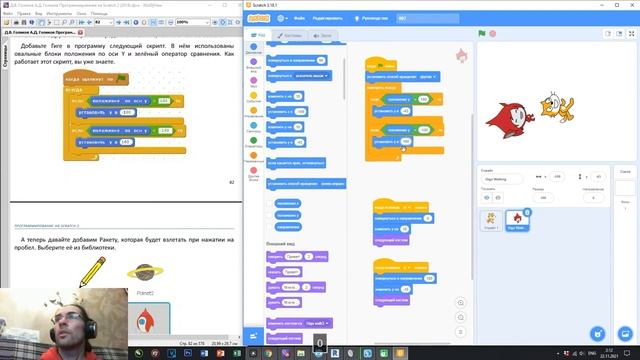640x360 pixels.
Task: Open the Редактировать menu in Scratch
Action: [327, 18]
